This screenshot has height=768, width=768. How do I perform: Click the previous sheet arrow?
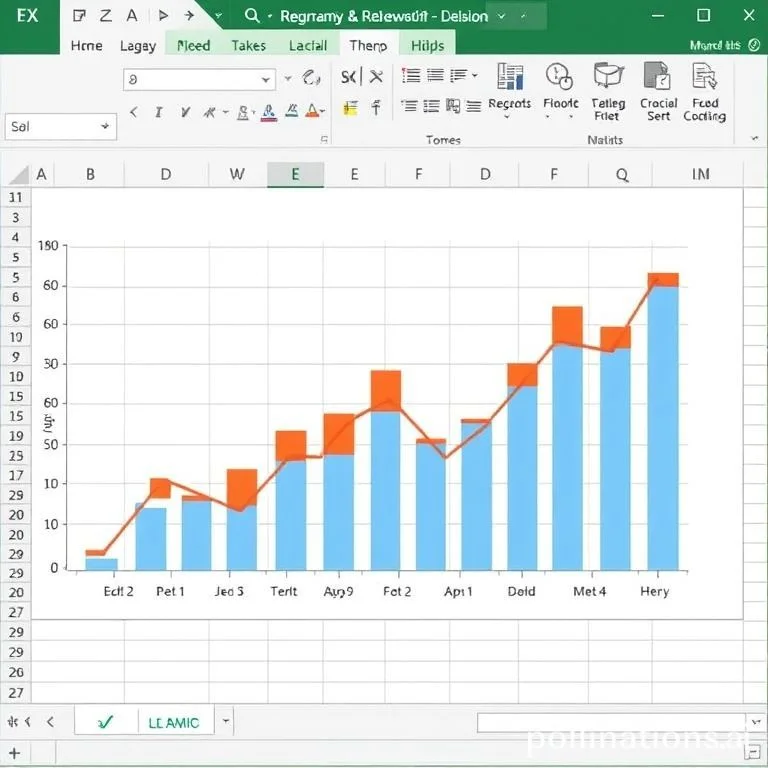click(x=50, y=721)
